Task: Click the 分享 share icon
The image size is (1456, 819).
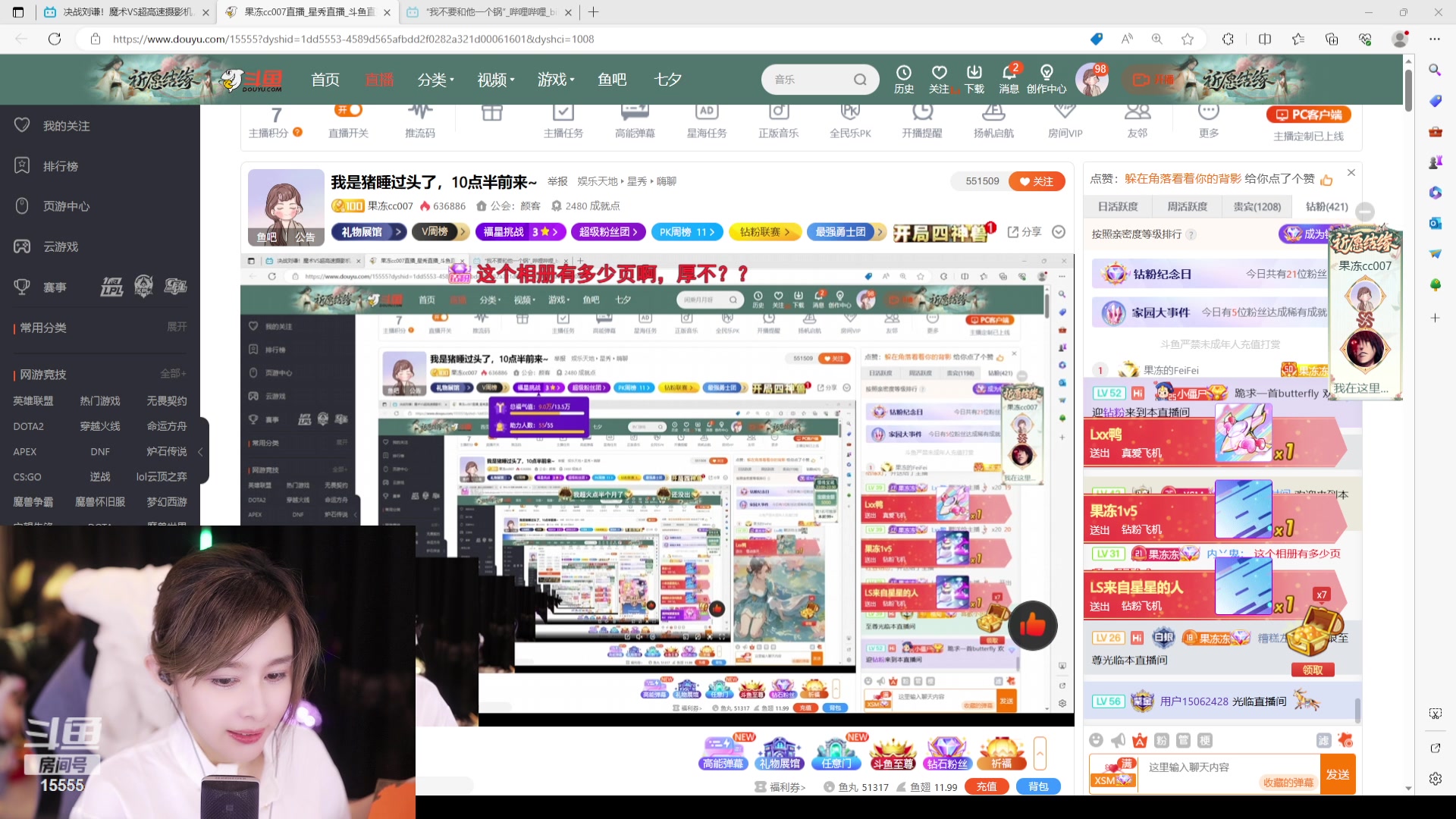Action: [1025, 231]
